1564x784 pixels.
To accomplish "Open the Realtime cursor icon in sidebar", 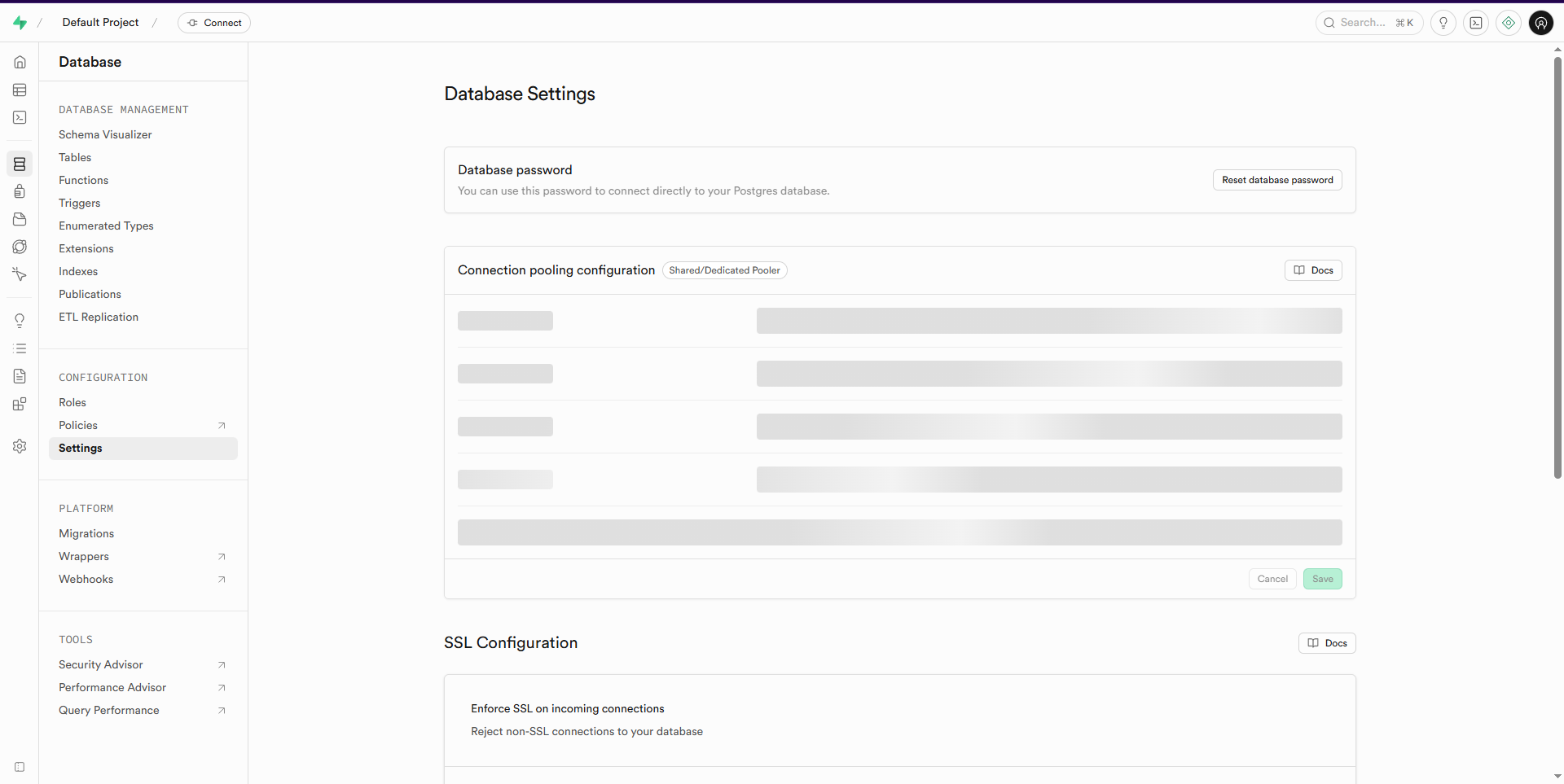I will (20, 274).
